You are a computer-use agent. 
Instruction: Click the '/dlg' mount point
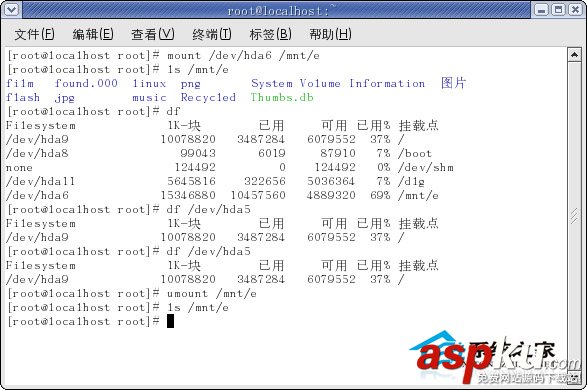point(411,182)
